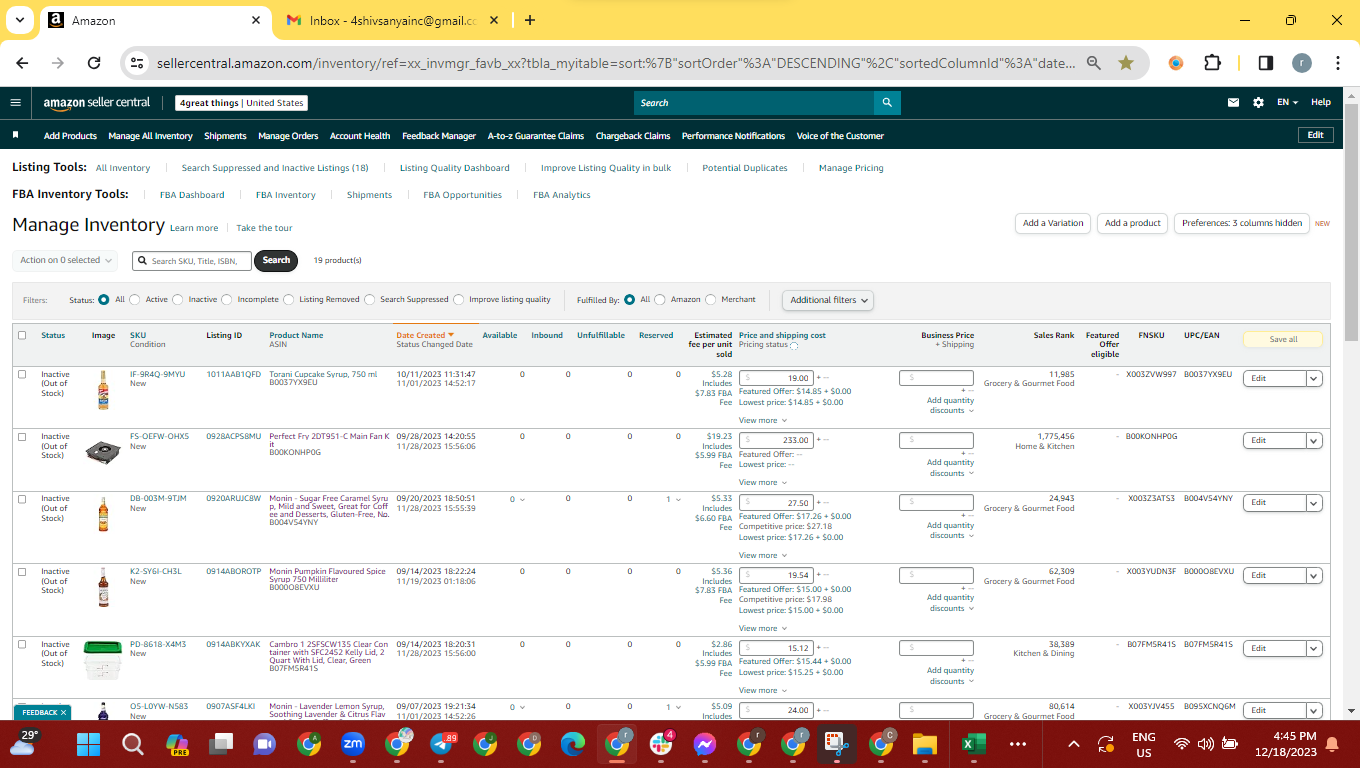This screenshot has height=768, width=1360.
Task: Open Slack from the taskbar
Action: [661, 744]
